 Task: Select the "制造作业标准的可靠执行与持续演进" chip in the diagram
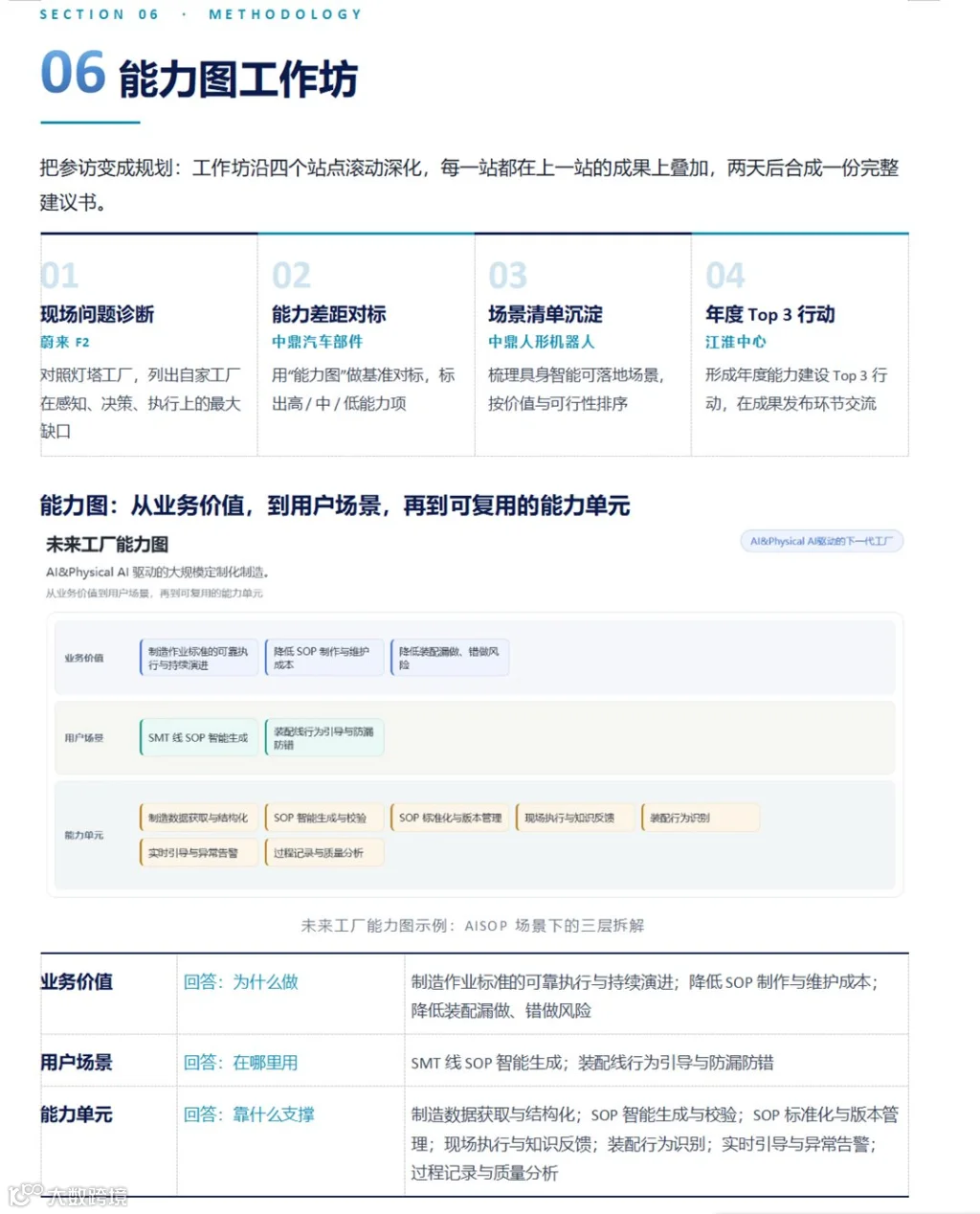(199, 658)
